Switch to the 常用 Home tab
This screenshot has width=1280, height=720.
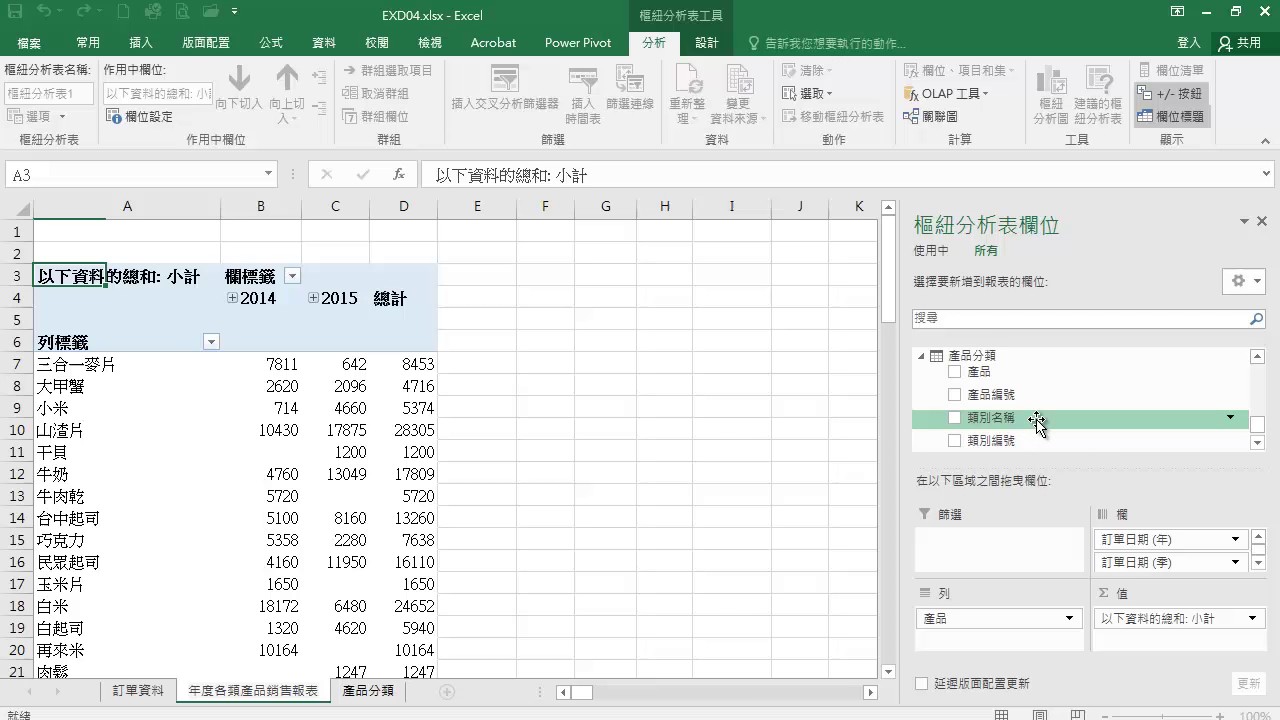click(88, 43)
